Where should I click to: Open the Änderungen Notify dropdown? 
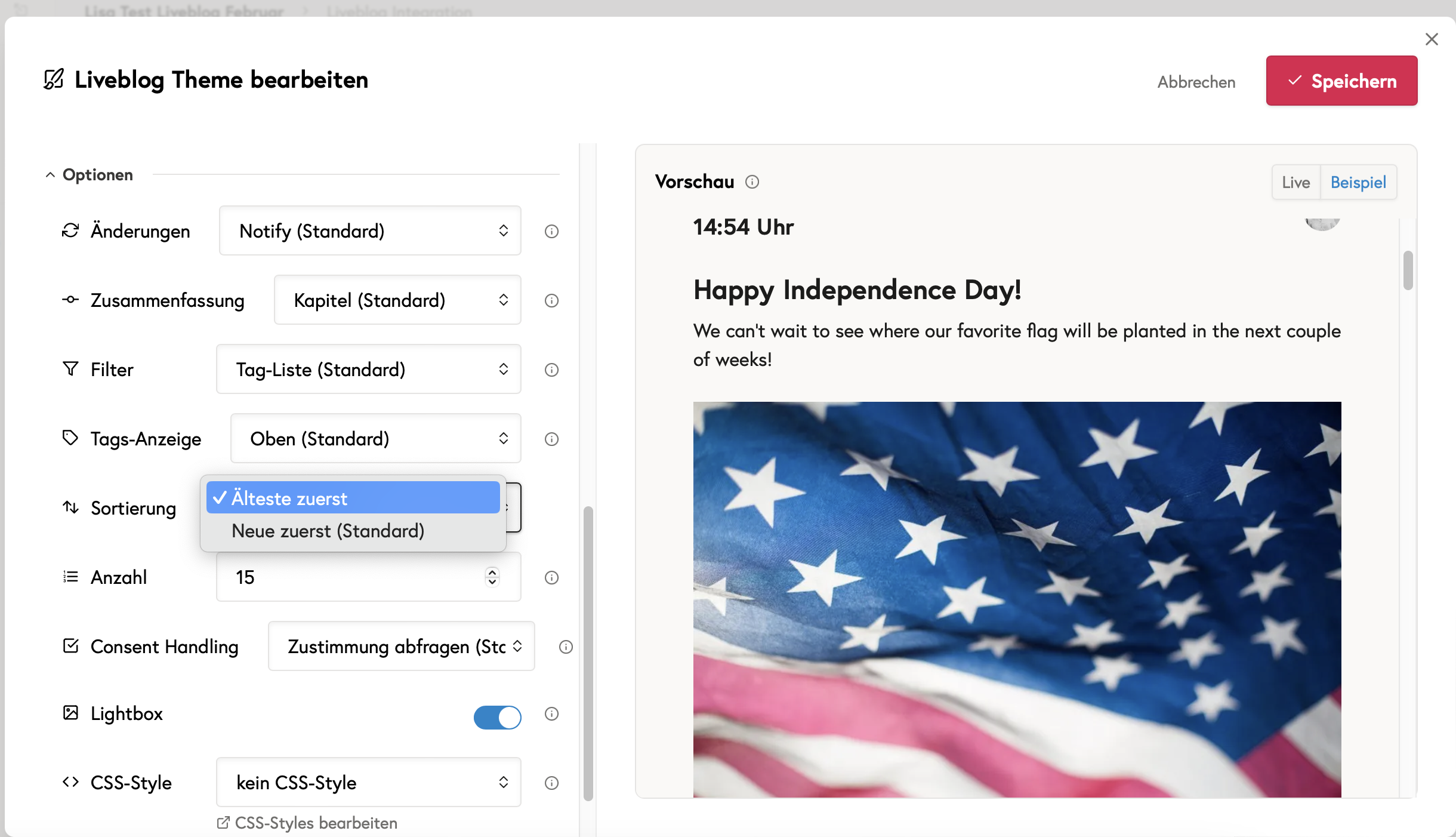click(x=370, y=231)
